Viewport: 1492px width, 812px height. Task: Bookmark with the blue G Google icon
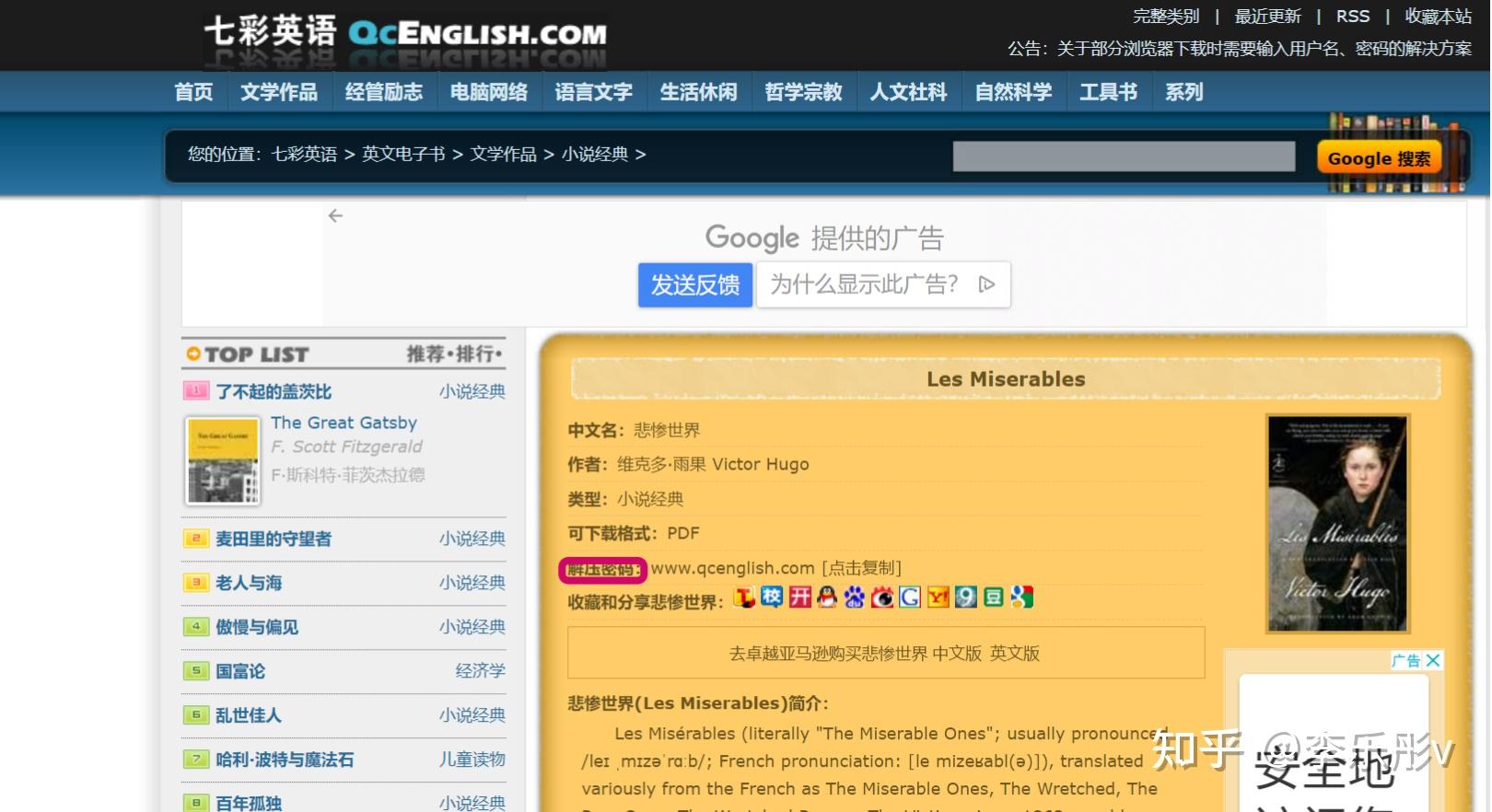point(910,597)
